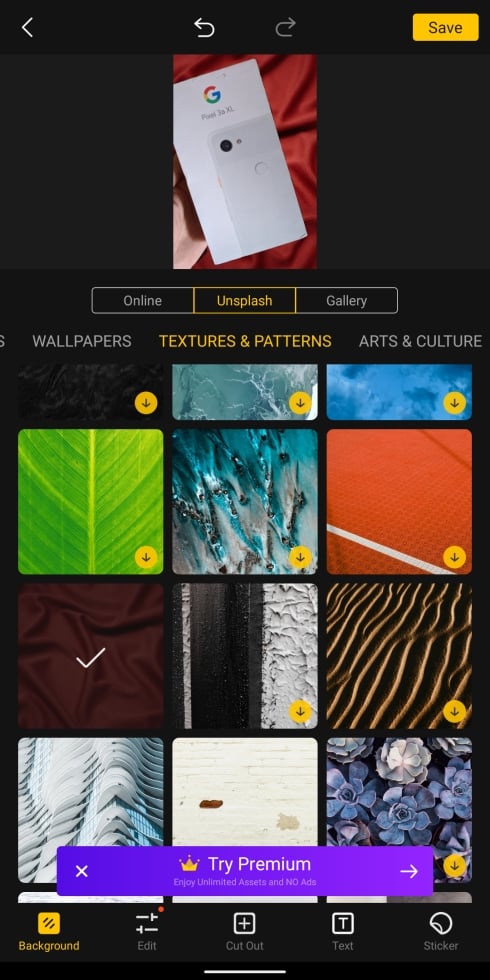Screen dimensions: 490x980
Task: Download the orange court texture
Action: (x=454, y=556)
